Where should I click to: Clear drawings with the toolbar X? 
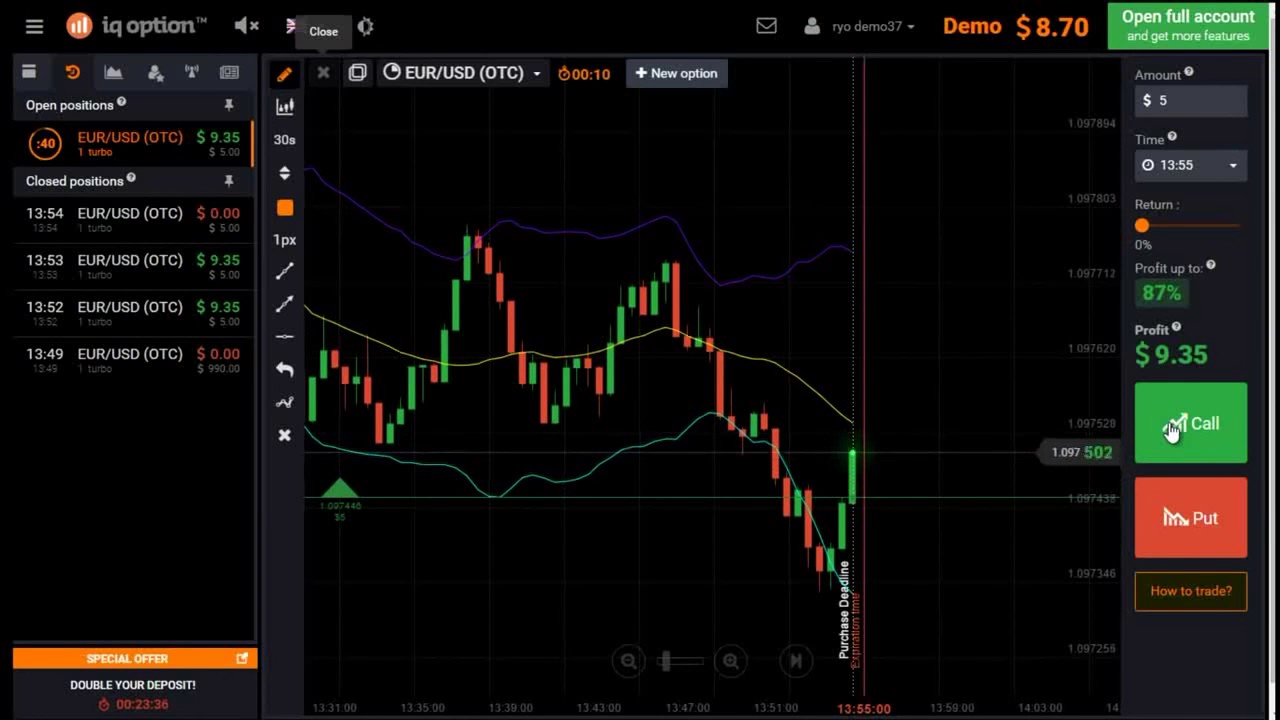[285, 435]
